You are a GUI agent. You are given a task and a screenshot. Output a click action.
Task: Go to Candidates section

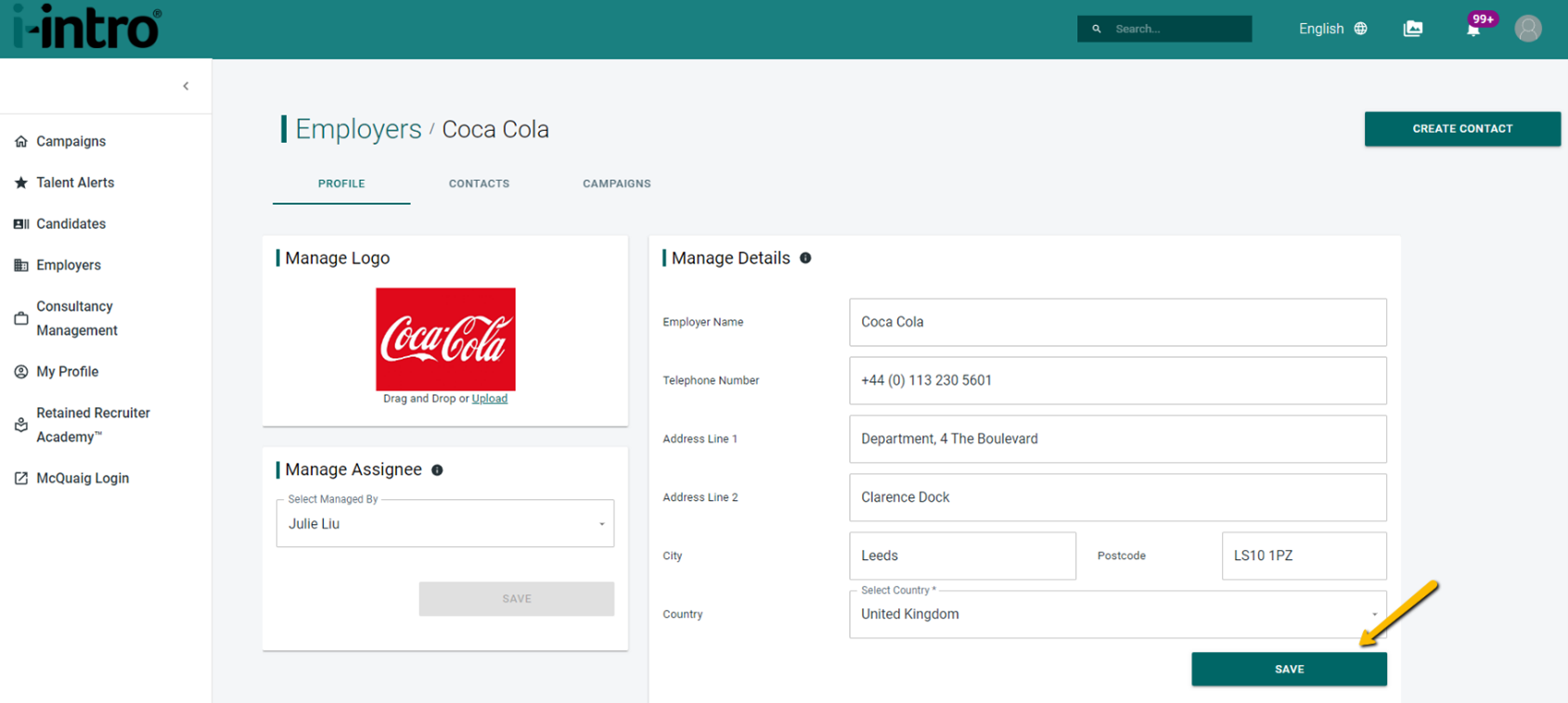click(71, 224)
